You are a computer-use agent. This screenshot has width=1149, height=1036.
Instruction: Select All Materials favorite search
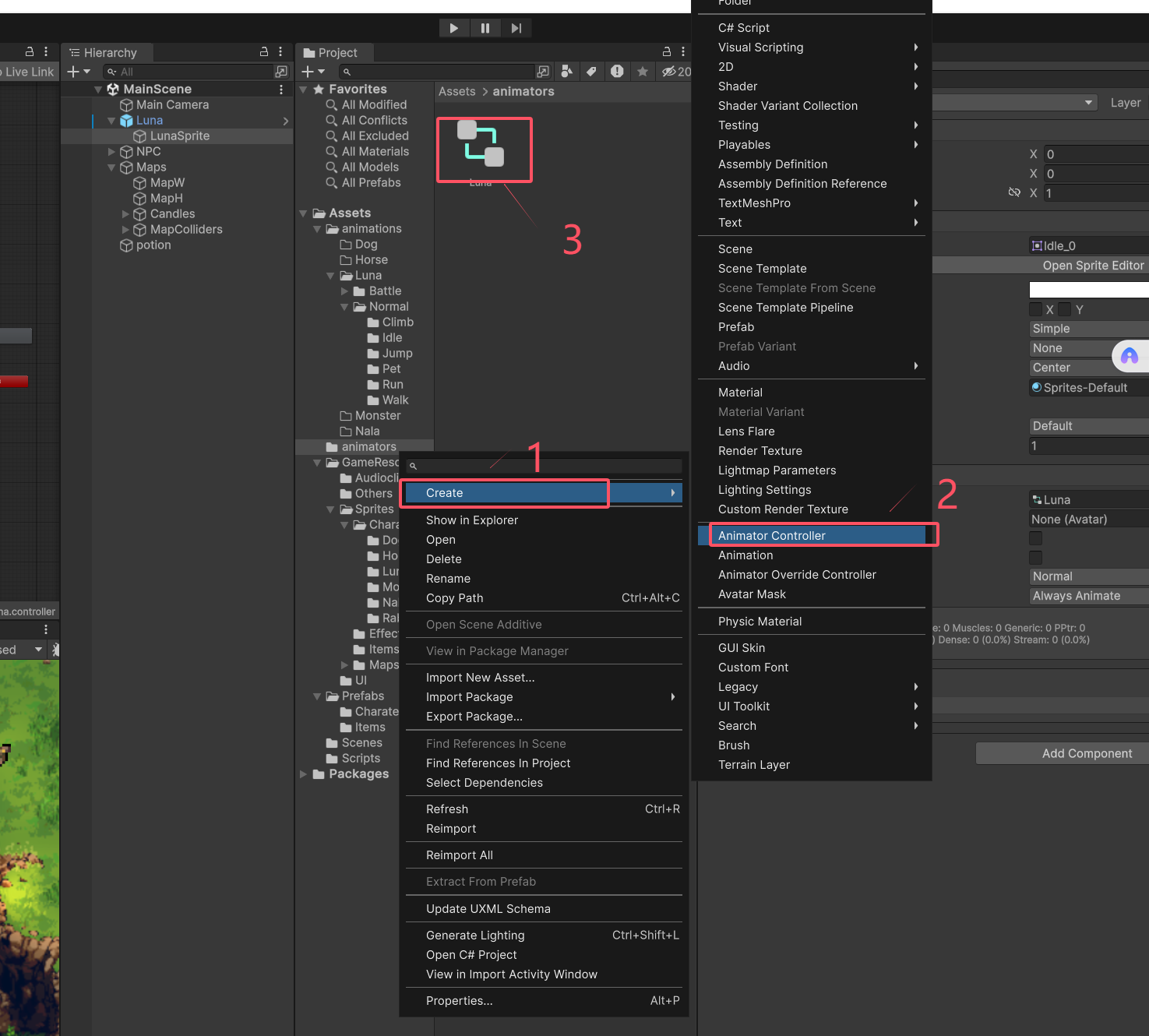coord(375,152)
